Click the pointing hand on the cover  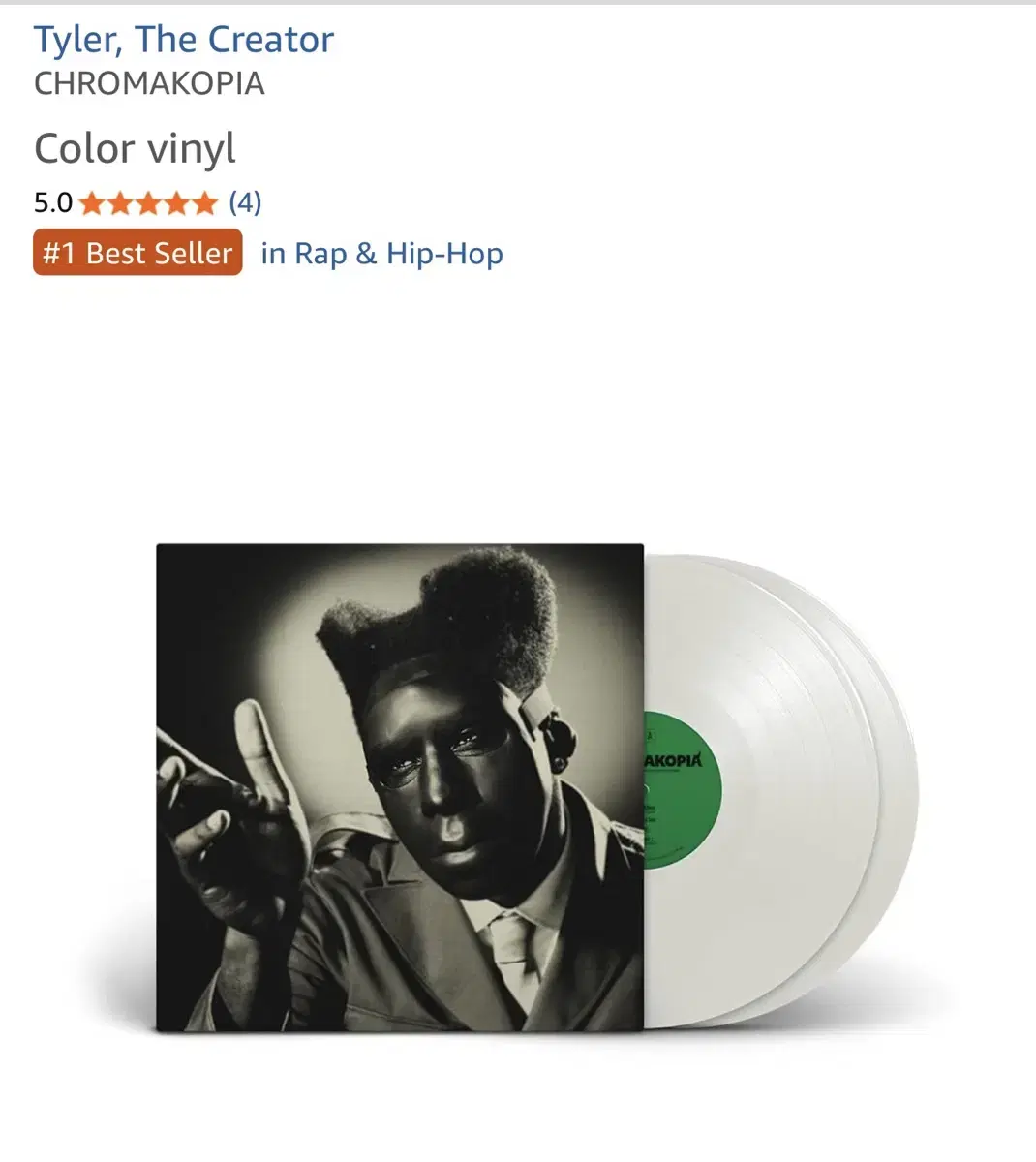coord(232,804)
